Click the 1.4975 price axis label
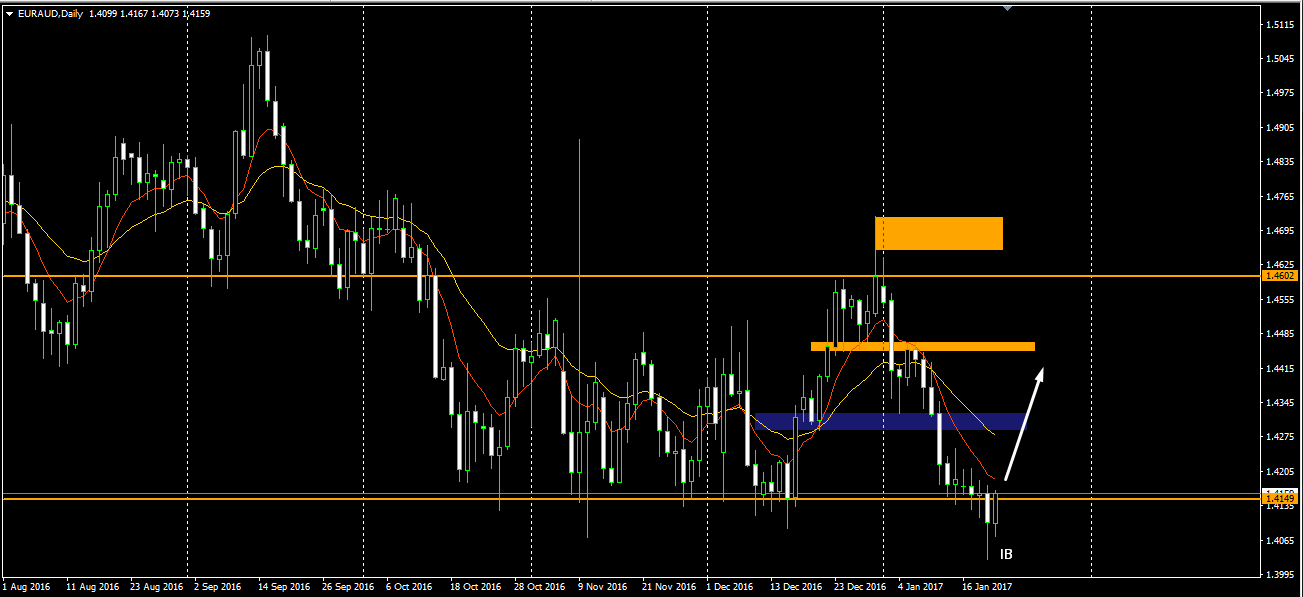Image resolution: width=1303 pixels, height=597 pixels. [1279, 93]
